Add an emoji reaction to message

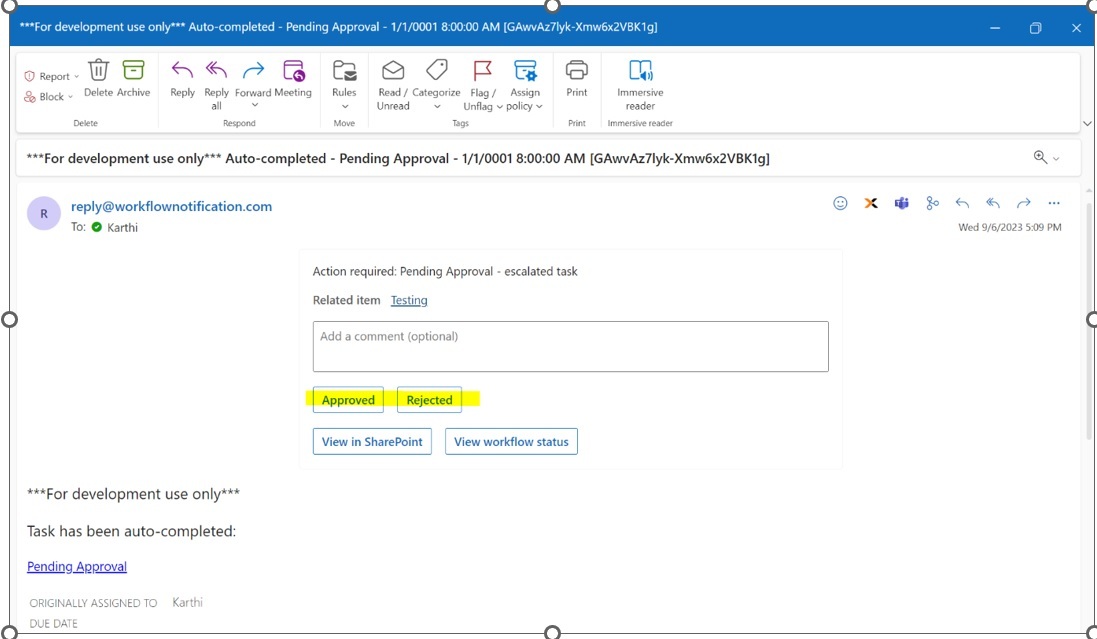click(840, 203)
